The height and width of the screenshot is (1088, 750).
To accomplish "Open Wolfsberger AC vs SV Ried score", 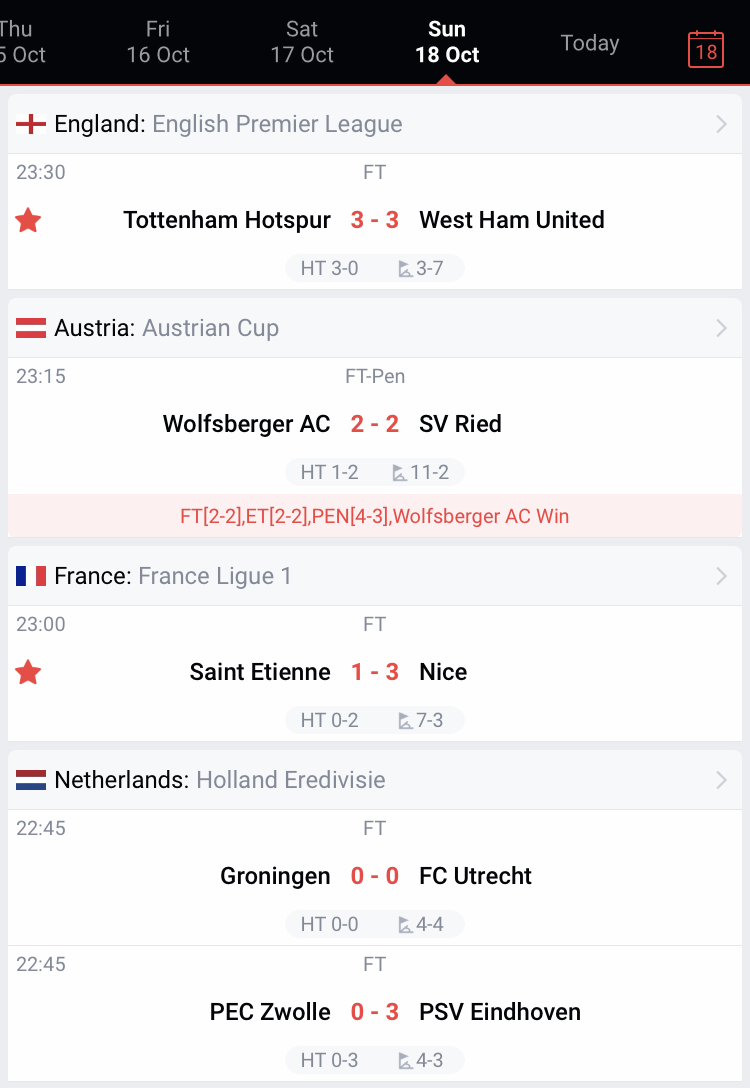I will point(375,424).
